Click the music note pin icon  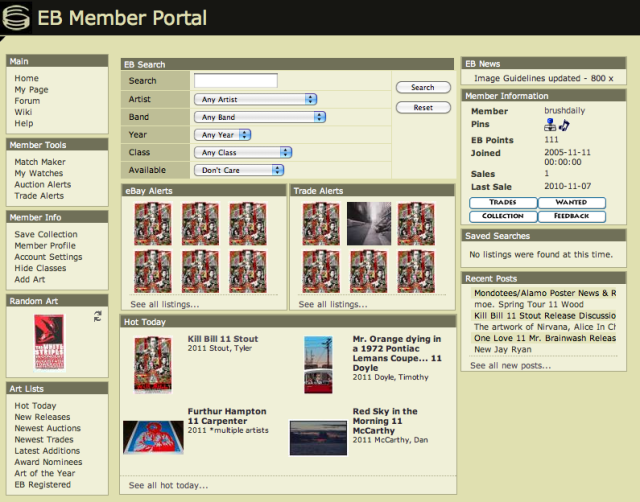coord(564,125)
